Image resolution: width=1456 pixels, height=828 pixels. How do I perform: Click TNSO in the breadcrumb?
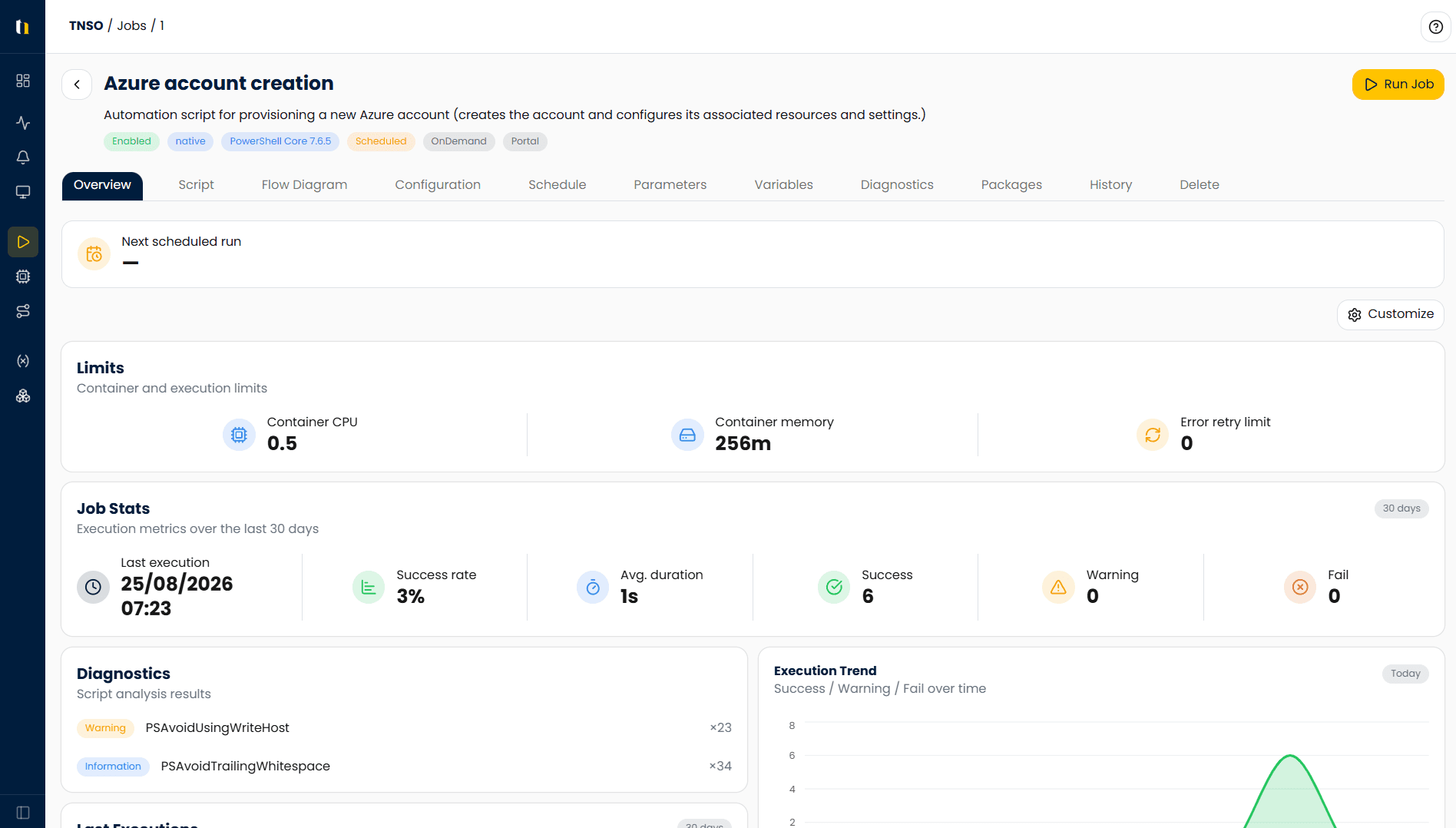pos(86,26)
